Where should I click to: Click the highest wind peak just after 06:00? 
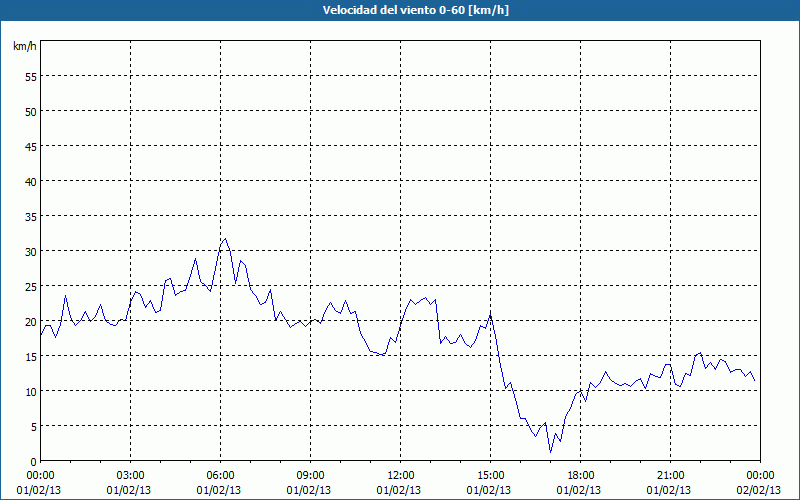coord(226,238)
